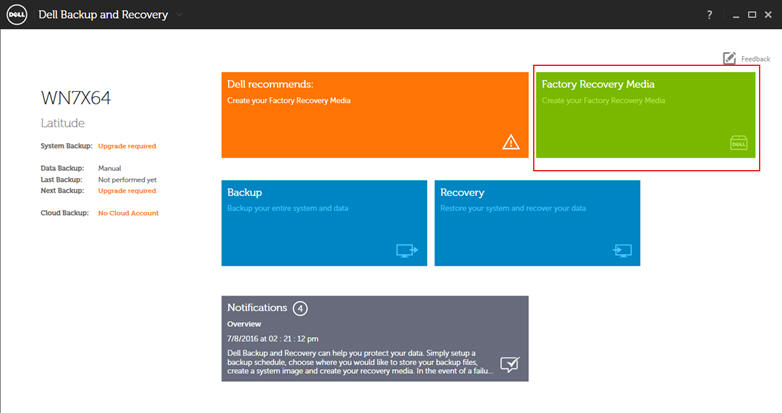Minimize the Dell Backup and Recovery window

[736, 15]
